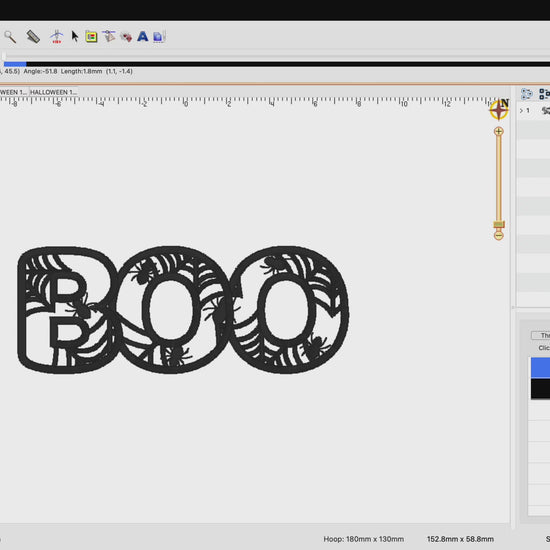Click the red stitch edit tool icon
This screenshot has width=550, height=550.
click(x=126, y=37)
